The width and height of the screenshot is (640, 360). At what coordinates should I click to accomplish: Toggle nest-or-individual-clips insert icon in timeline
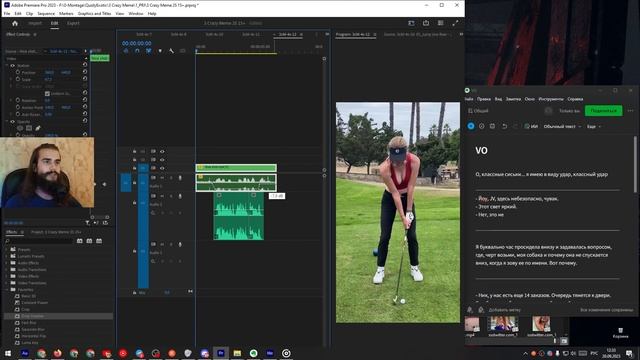click(126, 51)
